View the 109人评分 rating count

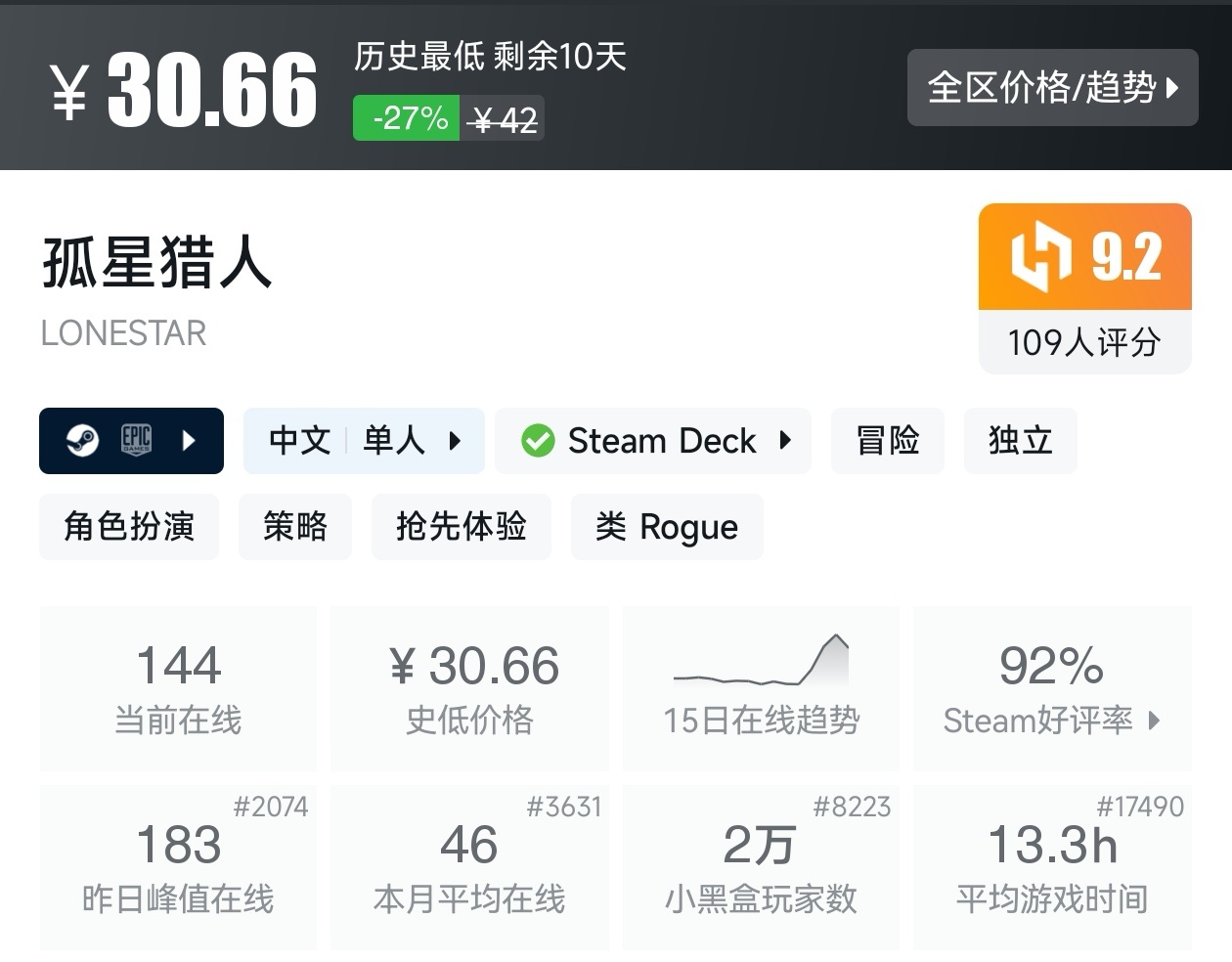tap(1084, 342)
